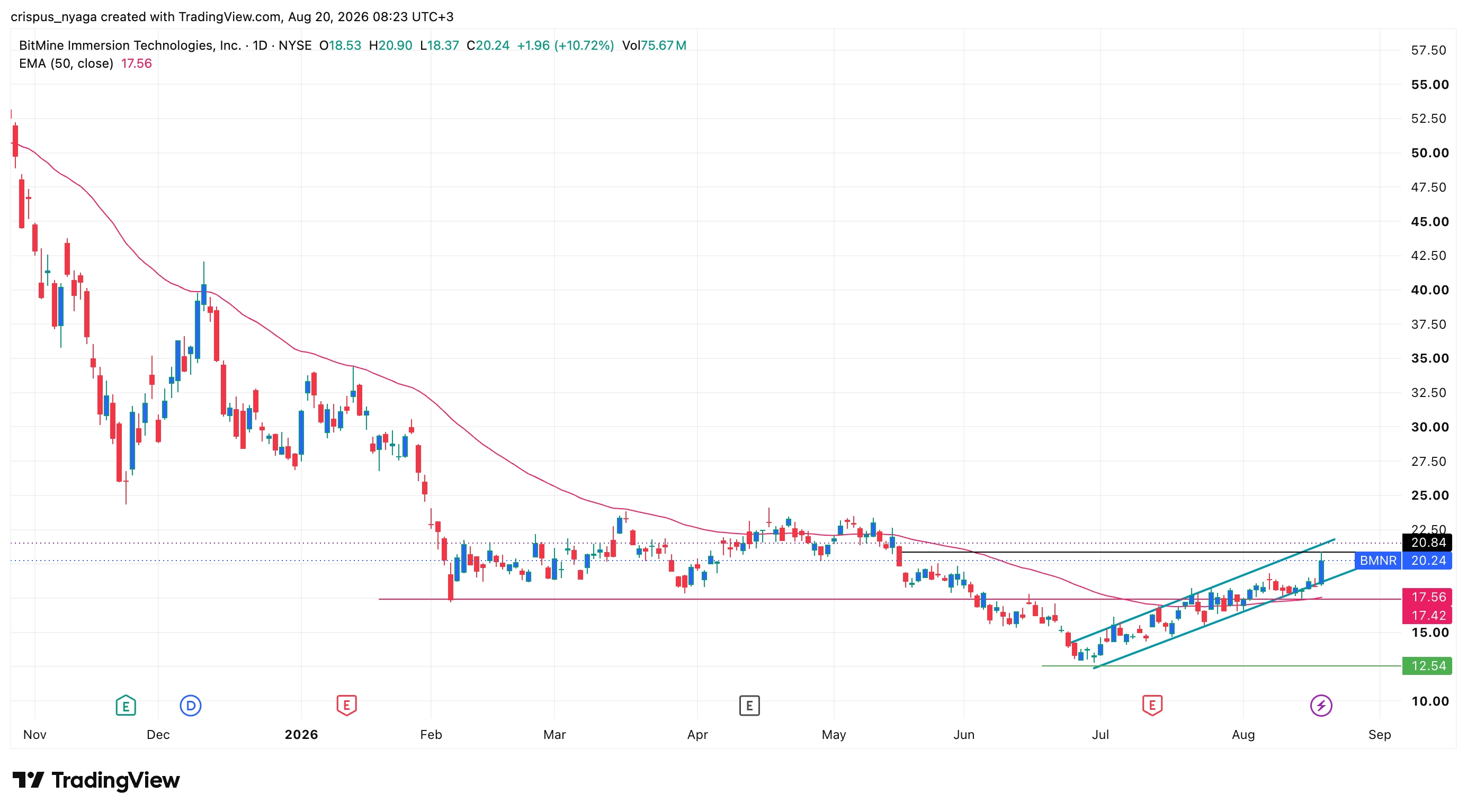Image resolution: width=1467 pixels, height=812 pixels.
Task: Click the May label on time axis
Action: [x=834, y=735]
